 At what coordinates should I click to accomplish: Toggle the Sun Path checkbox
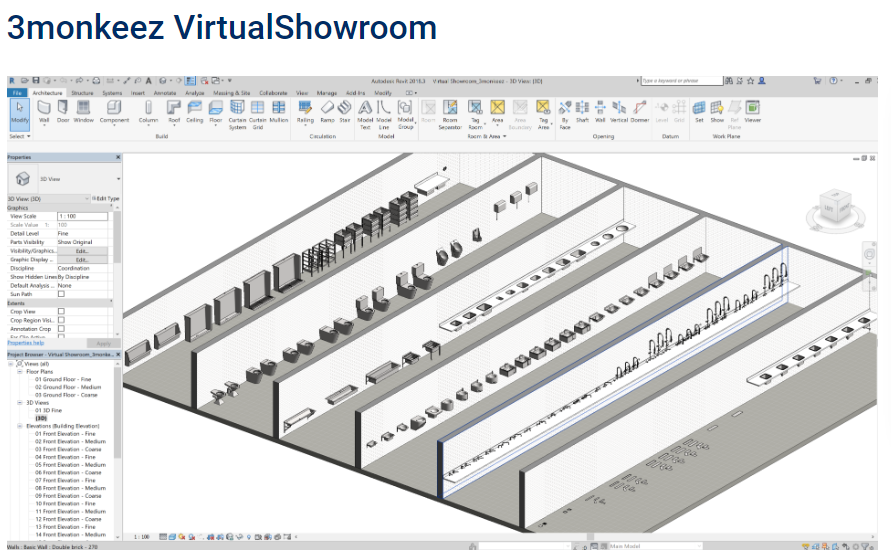(x=61, y=294)
